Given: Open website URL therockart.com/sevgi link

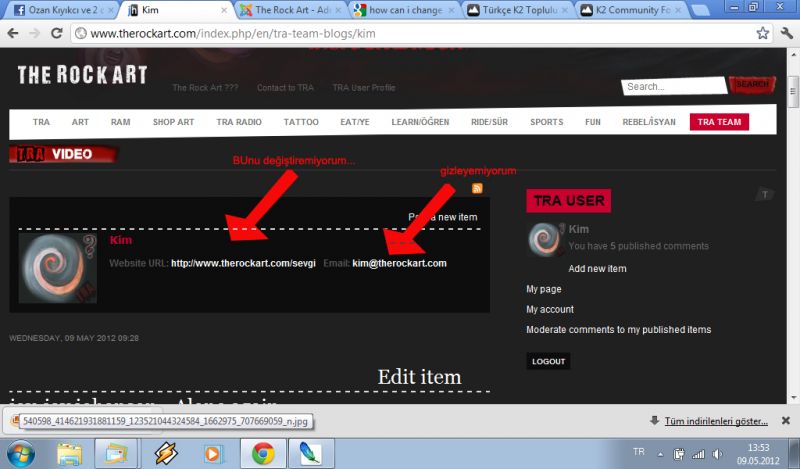Looking at the screenshot, I should (243, 263).
